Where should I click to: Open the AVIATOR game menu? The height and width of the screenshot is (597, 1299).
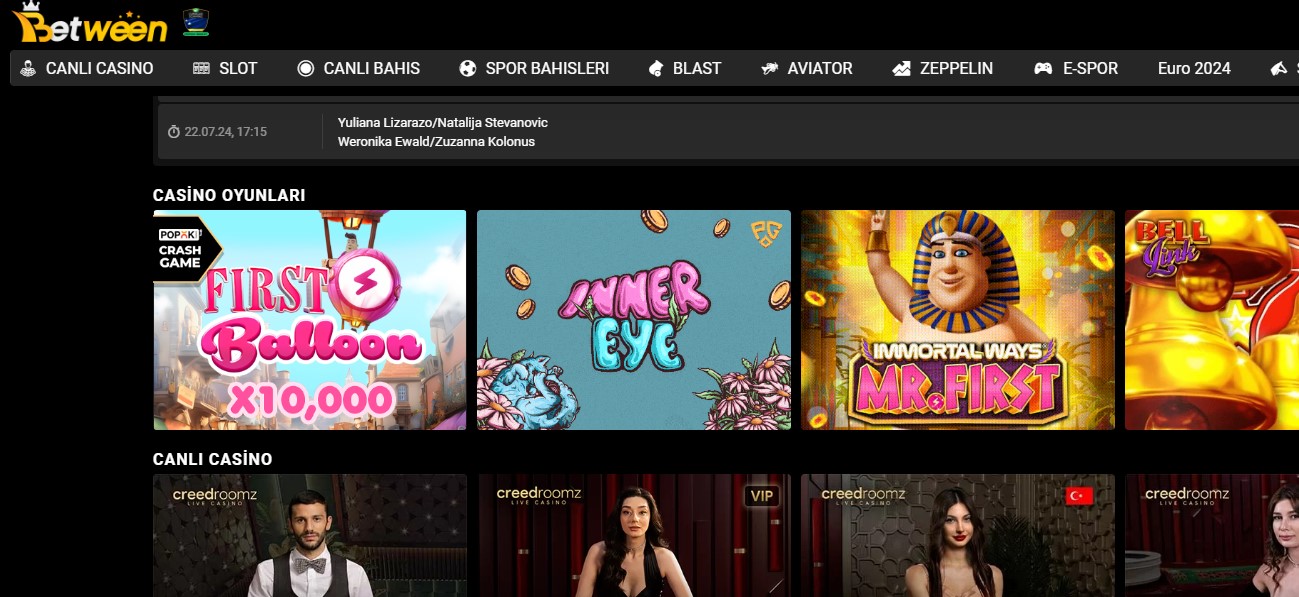[807, 69]
